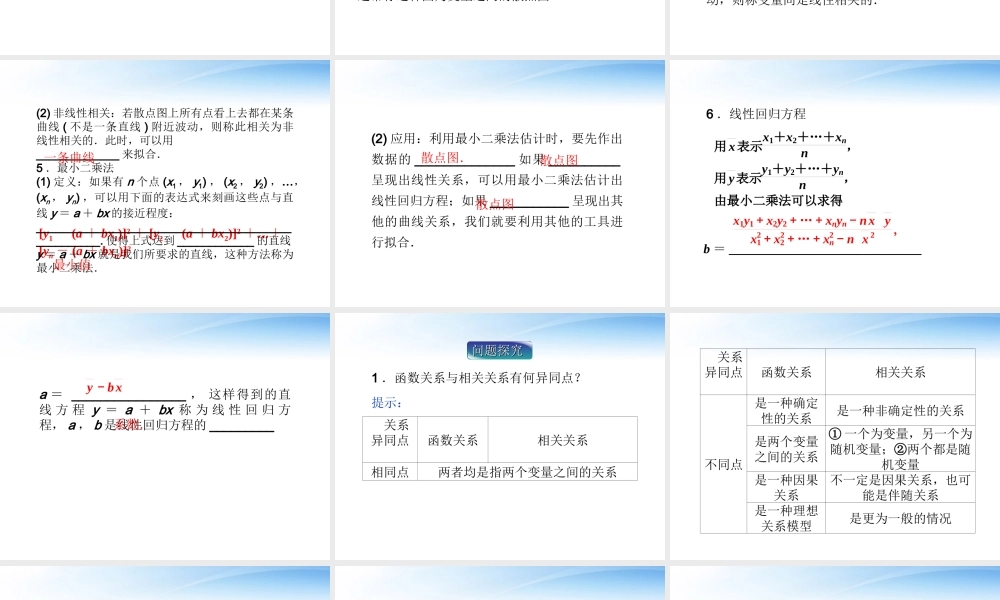
Task: Click the 函数关系 header in the 相同点 table
Action: [453, 440]
